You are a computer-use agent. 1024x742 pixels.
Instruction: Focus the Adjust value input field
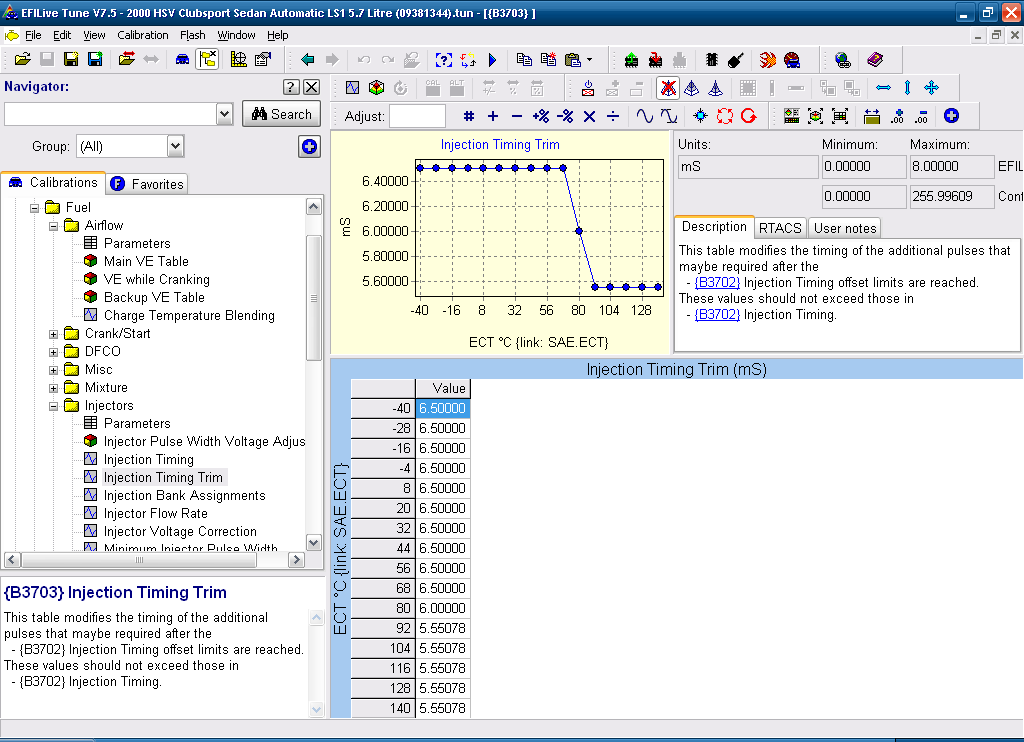pos(417,116)
